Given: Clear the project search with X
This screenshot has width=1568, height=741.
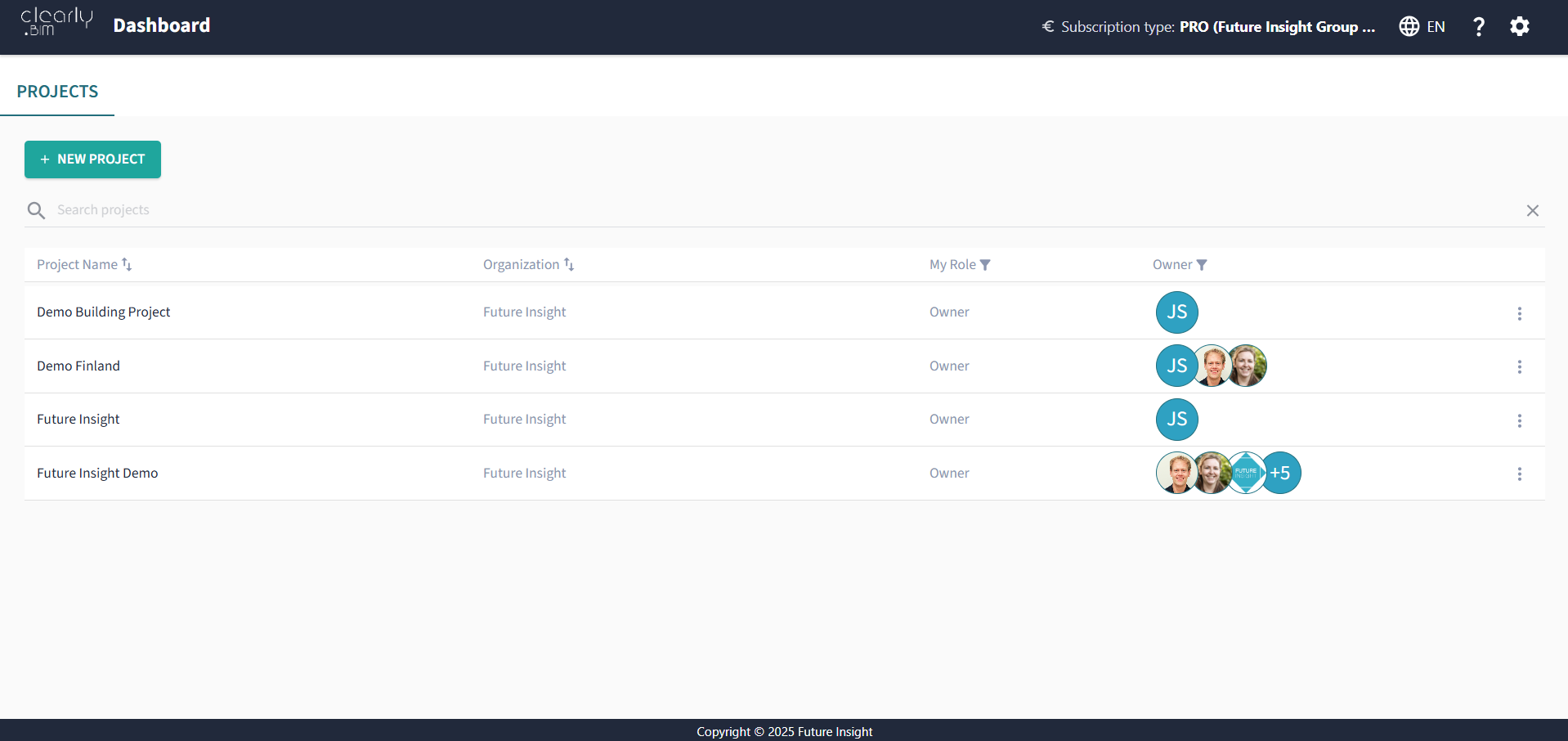Looking at the screenshot, I should point(1532,211).
